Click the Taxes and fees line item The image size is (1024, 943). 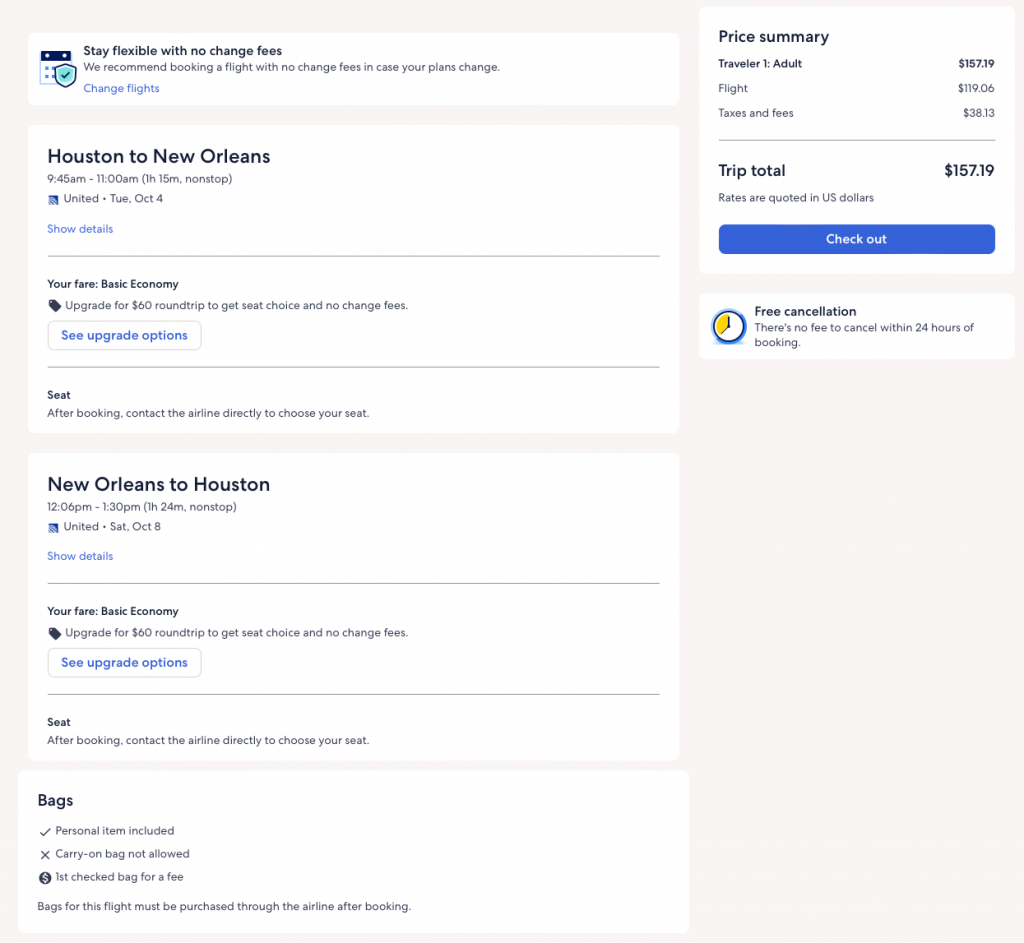(x=756, y=113)
